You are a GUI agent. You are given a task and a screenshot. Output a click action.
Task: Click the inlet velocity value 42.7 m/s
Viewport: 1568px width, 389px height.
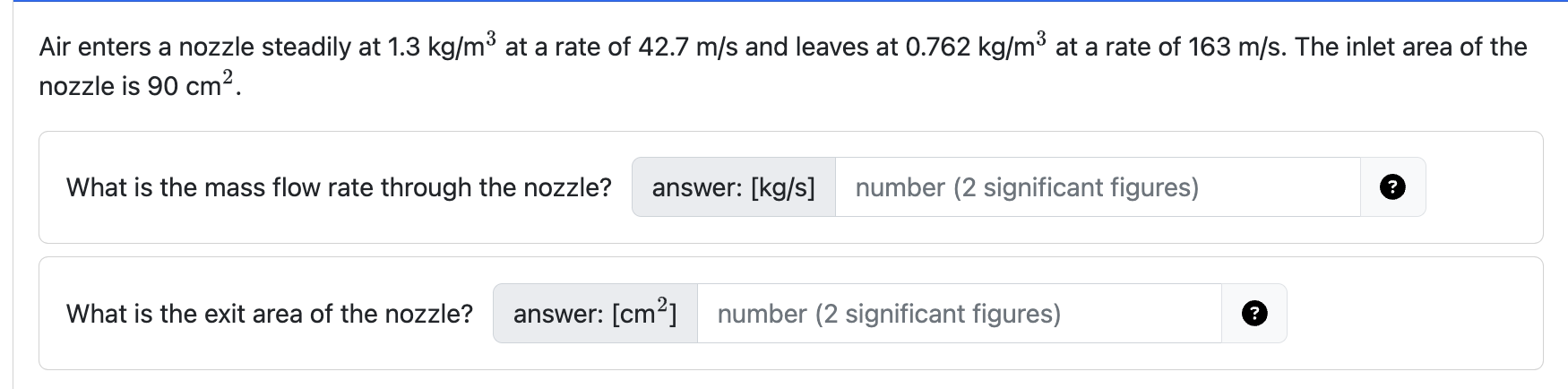point(686,47)
